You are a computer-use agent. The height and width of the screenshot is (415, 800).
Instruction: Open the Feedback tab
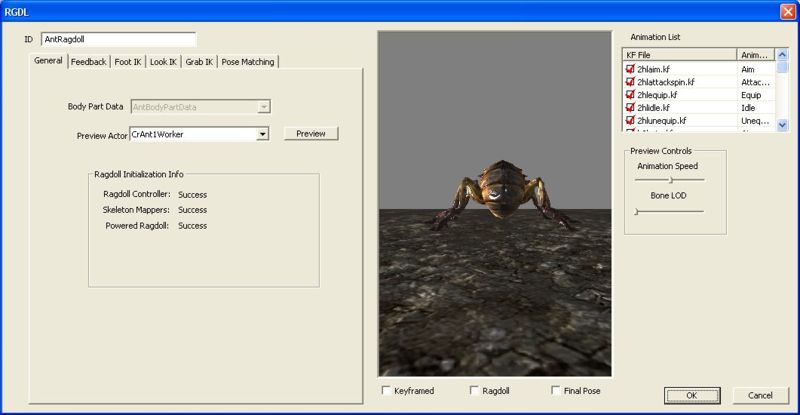(x=88, y=62)
